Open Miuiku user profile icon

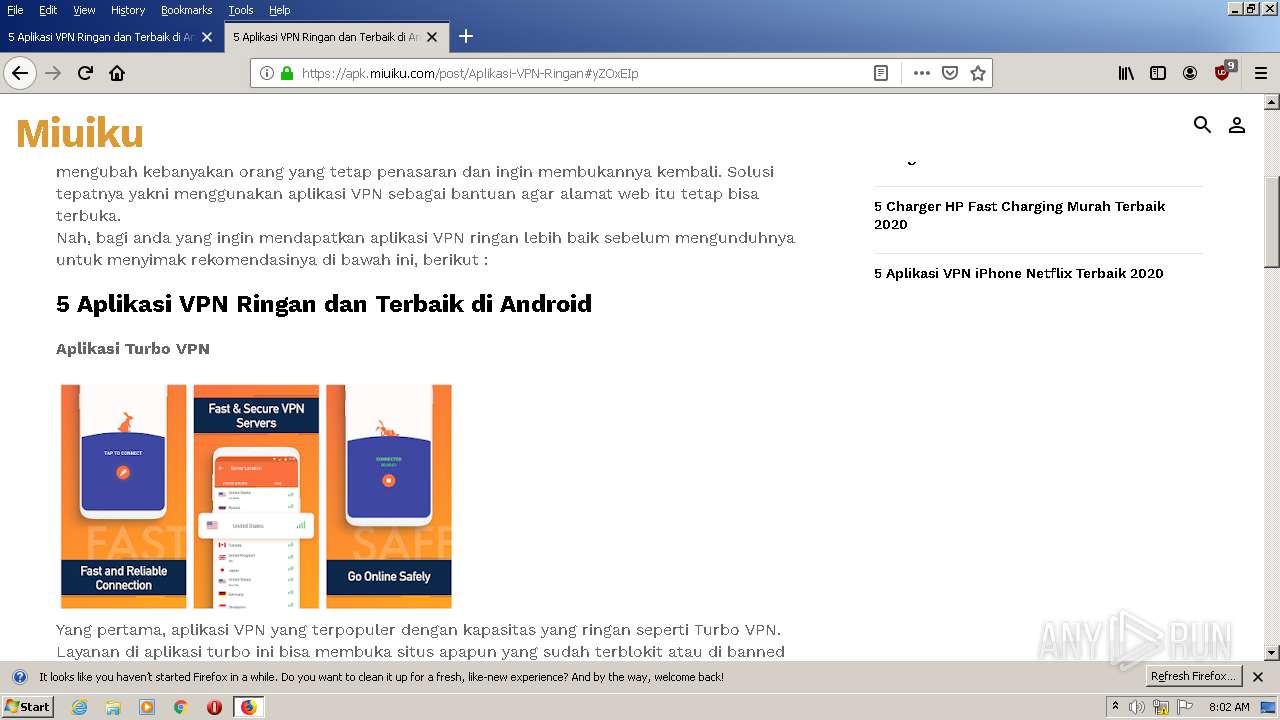tap(1237, 125)
